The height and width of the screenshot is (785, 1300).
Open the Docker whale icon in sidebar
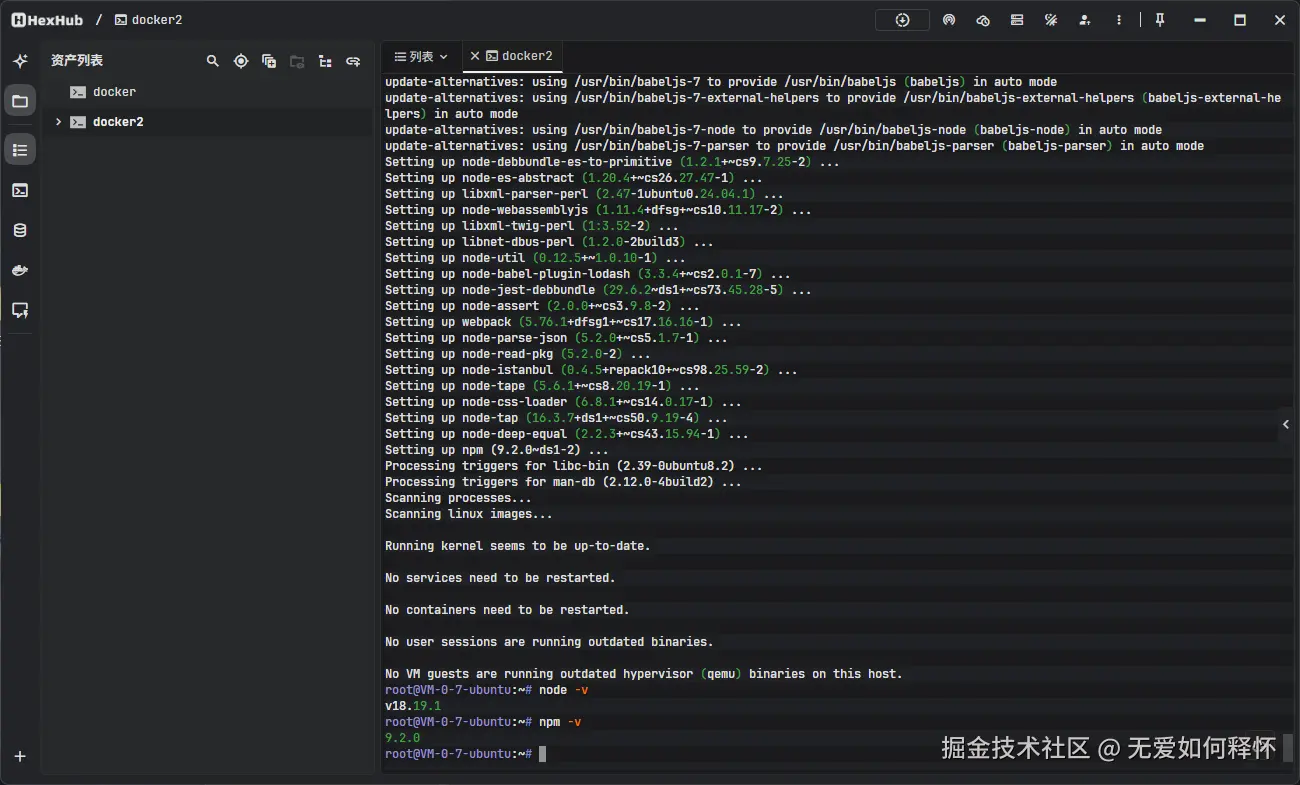tap(20, 270)
